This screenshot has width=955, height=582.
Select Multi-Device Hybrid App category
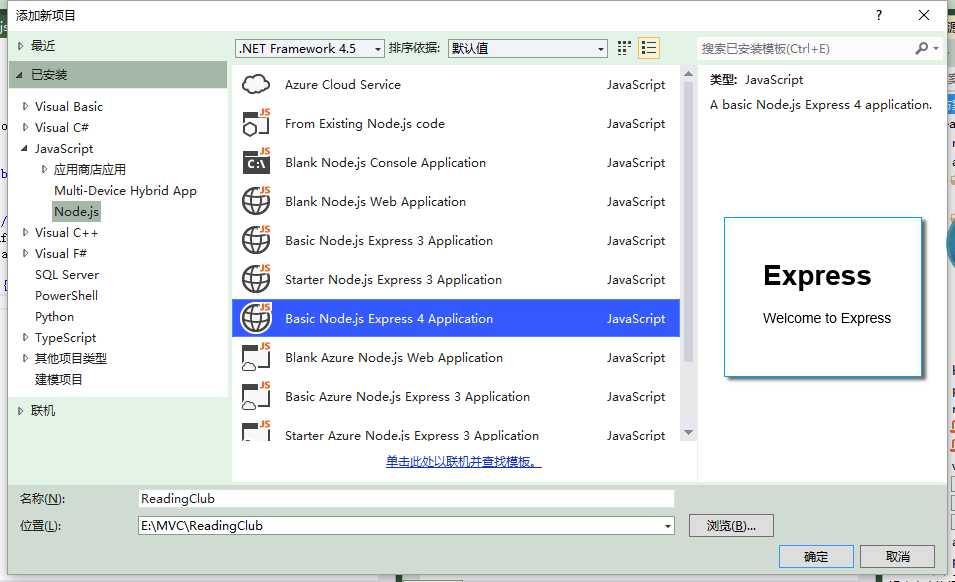pos(125,191)
